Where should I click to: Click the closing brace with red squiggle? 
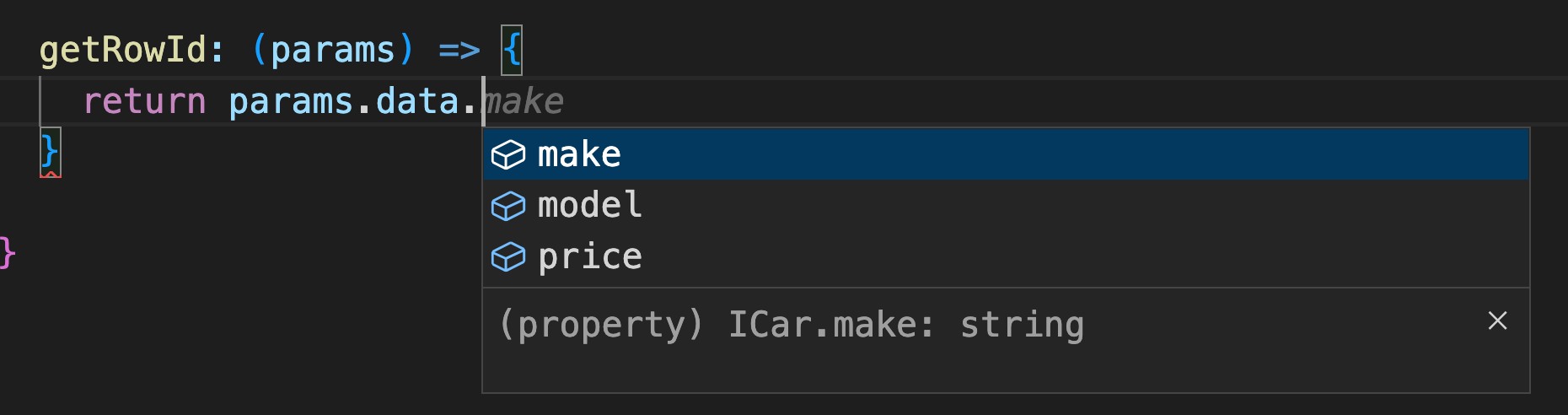(x=50, y=152)
